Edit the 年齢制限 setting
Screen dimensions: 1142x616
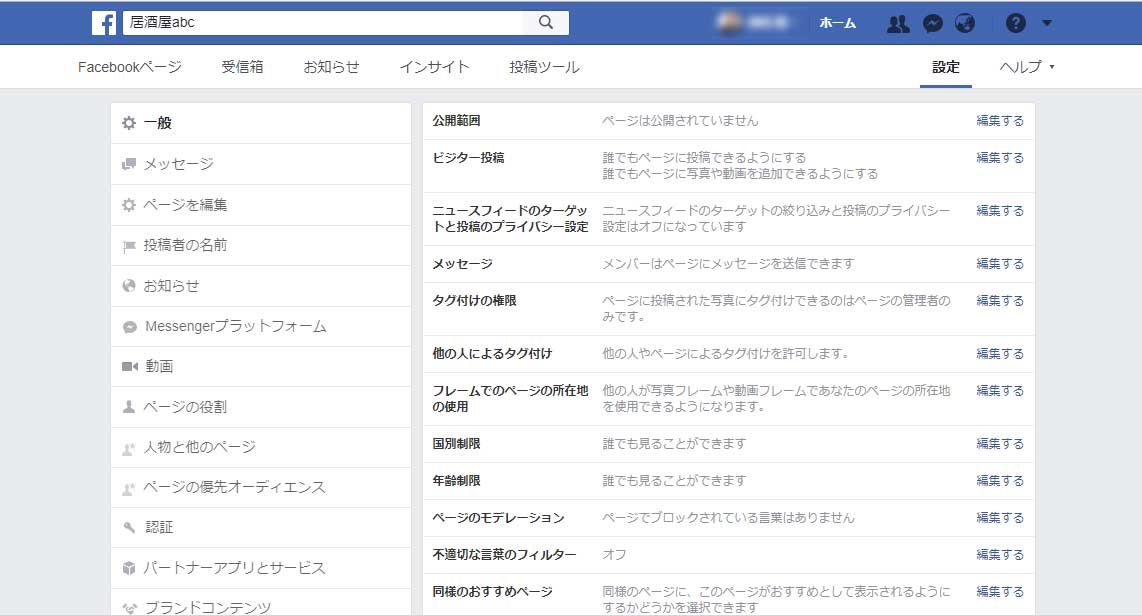(1000, 481)
